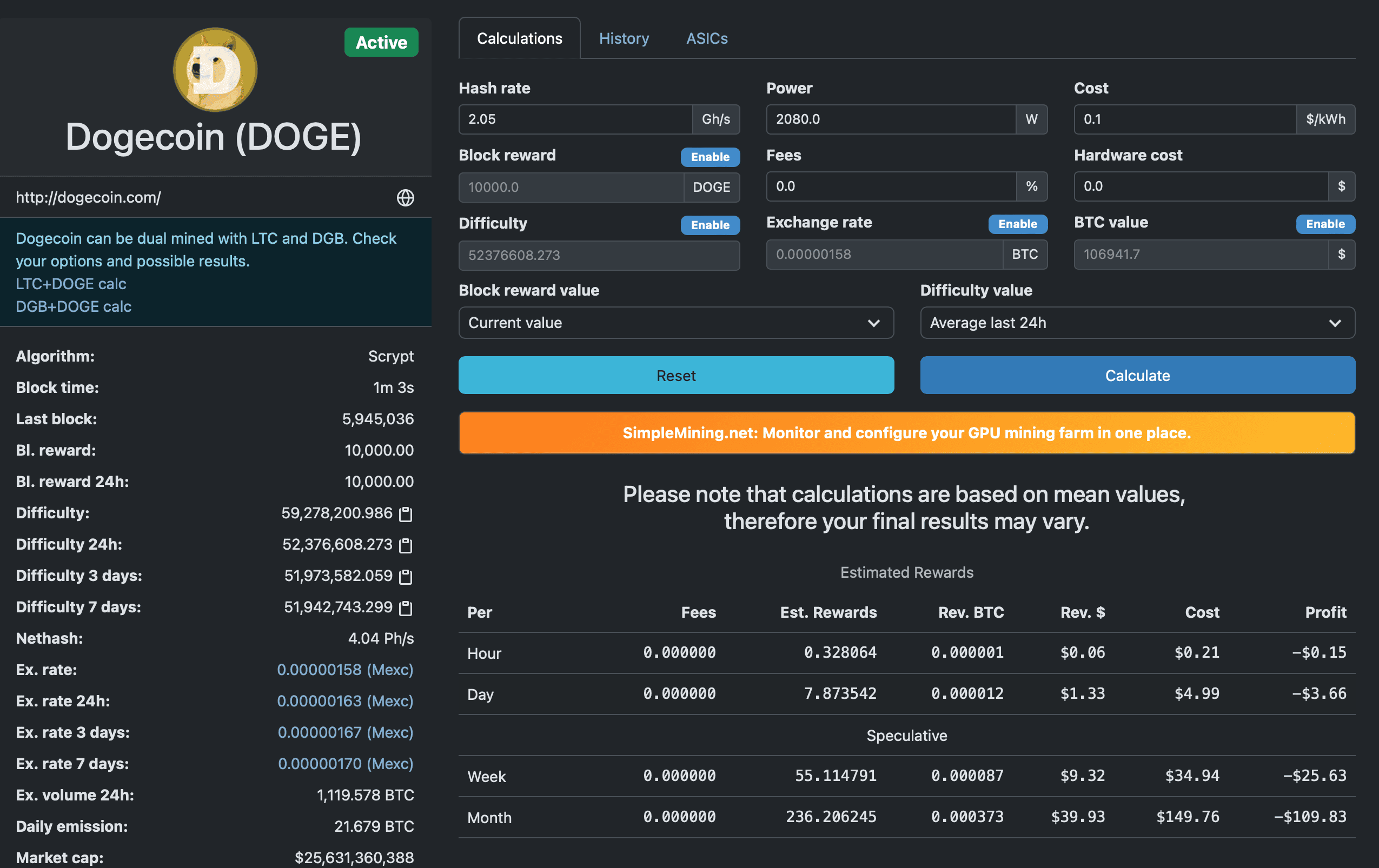
Task: Click the globe icon beside dogecoin.com URL
Action: [405, 197]
